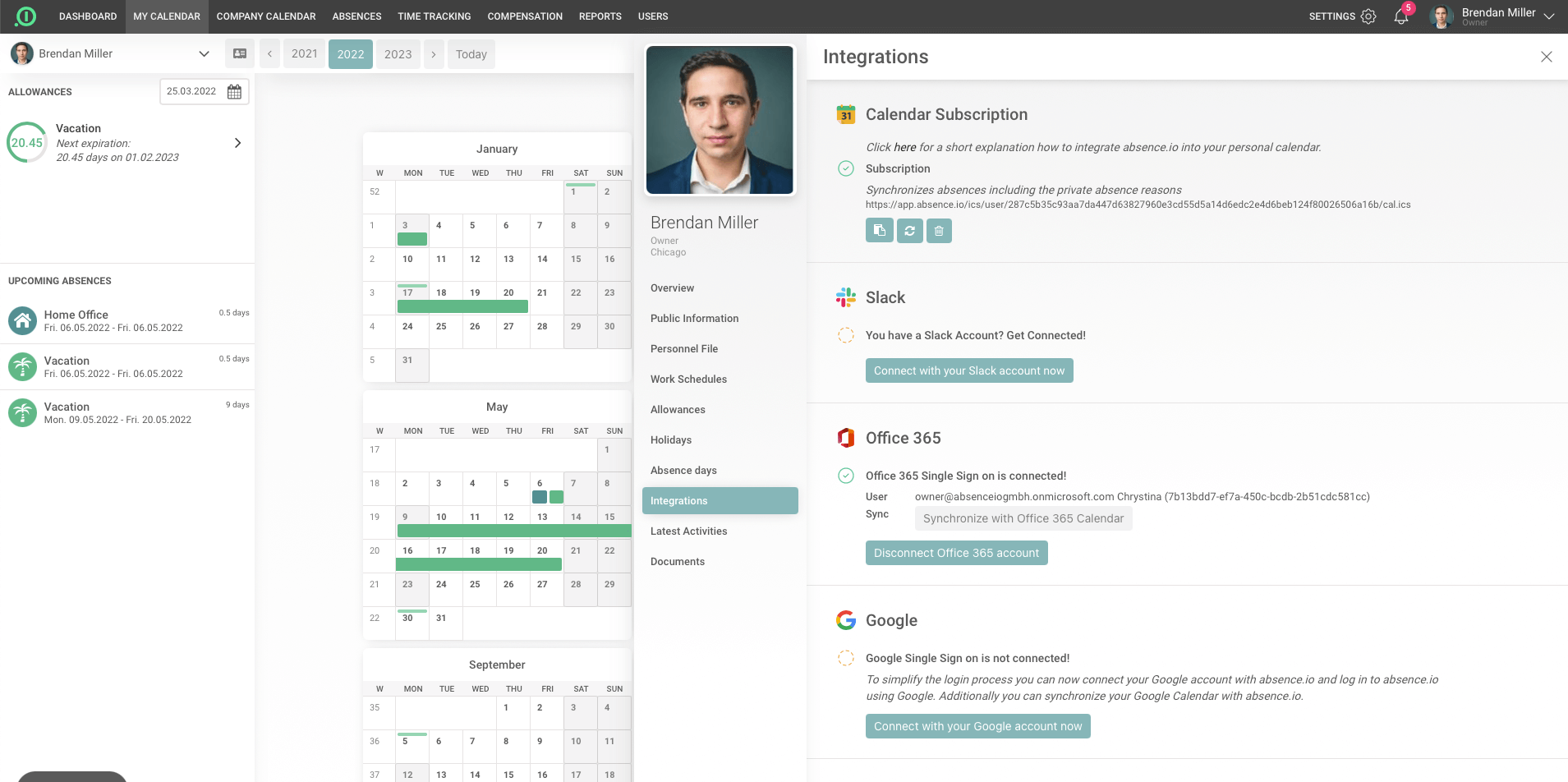Expand the Vacation allowance details arrow
The image size is (1568, 782).
pyautogui.click(x=237, y=143)
